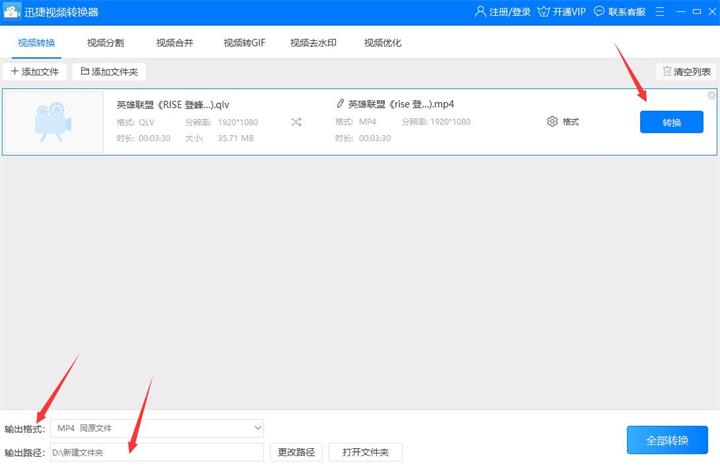Open 注册/登录 account login
The image size is (720, 466).
[502, 11]
